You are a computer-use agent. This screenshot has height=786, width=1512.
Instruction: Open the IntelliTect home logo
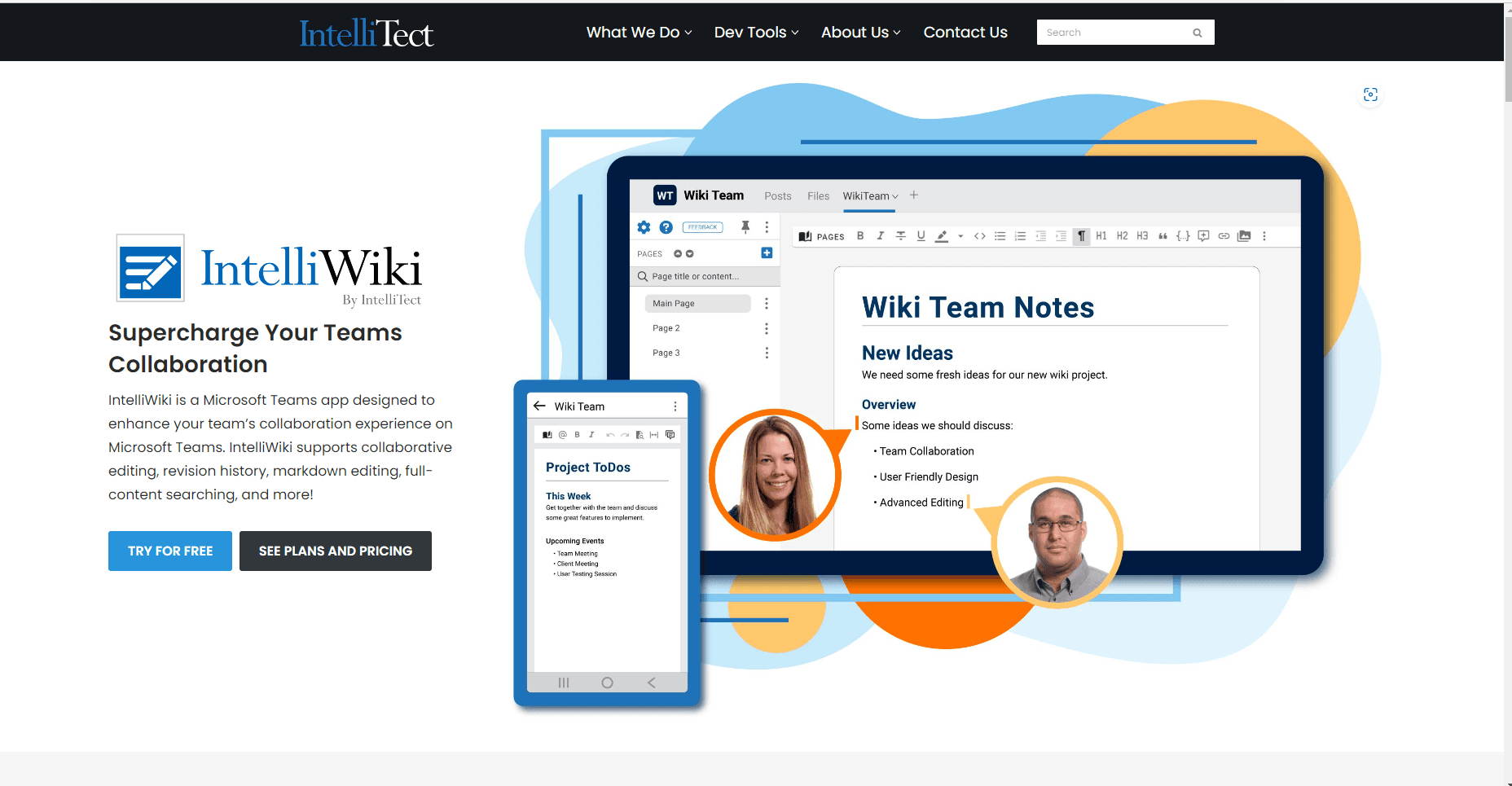pyautogui.click(x=367, y=33)
